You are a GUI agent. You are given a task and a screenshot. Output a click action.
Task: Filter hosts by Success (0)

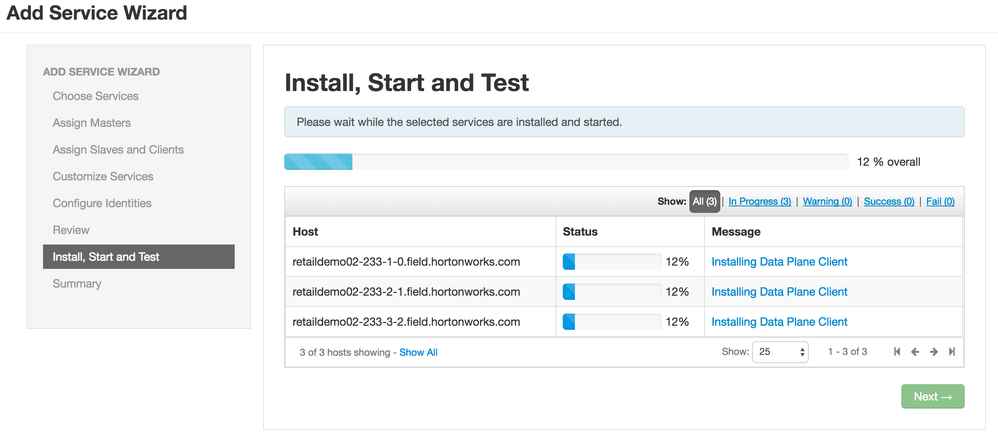pyautogui.click(x=889, y=202)
